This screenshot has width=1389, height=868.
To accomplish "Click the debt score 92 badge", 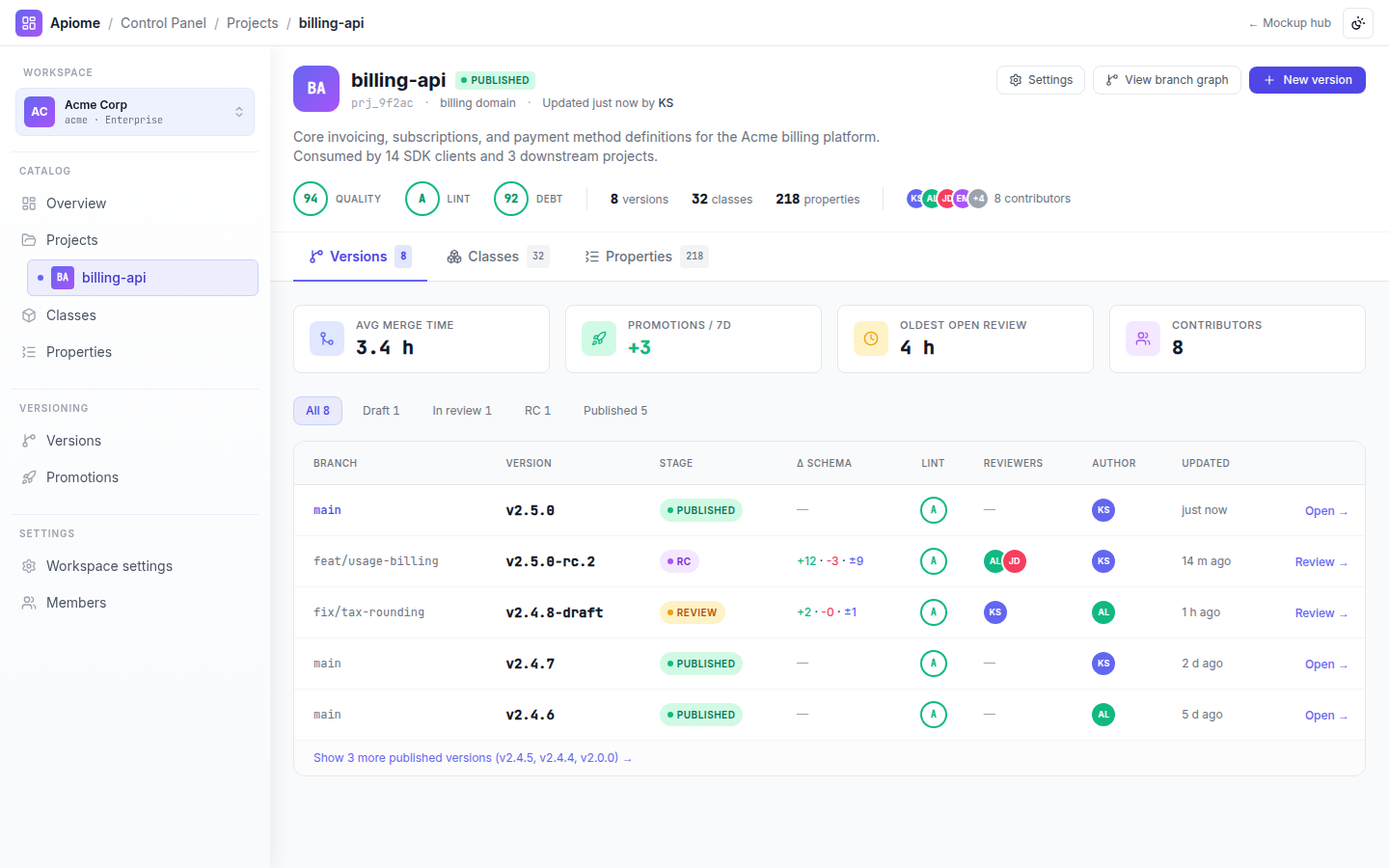I will pyautogui.click(x=511, y=199).
